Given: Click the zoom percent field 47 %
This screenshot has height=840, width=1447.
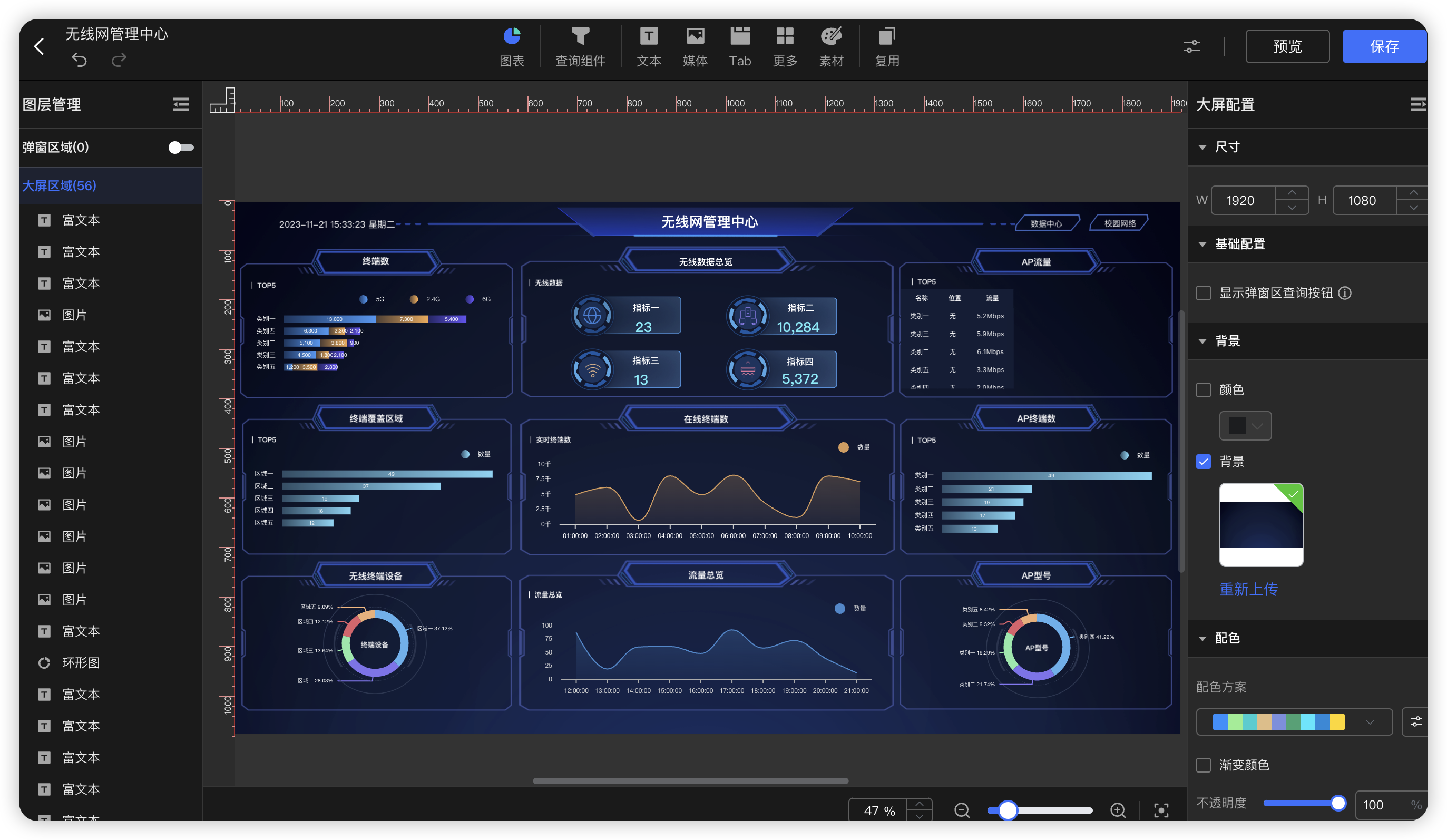Looking at the screenshot, I should (878, 810).
